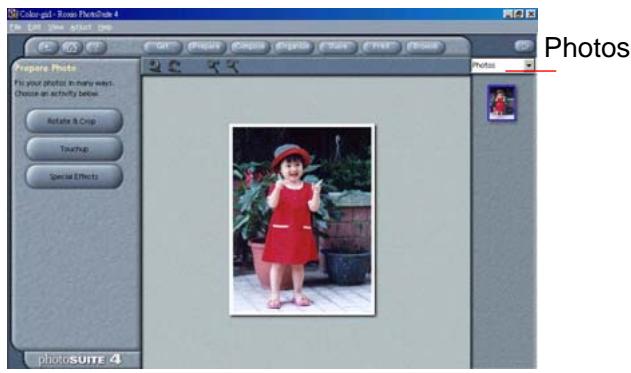Click the PhotoSuite app icon in title bar
This screenshot has height=373, width=631.
point(13,14)
